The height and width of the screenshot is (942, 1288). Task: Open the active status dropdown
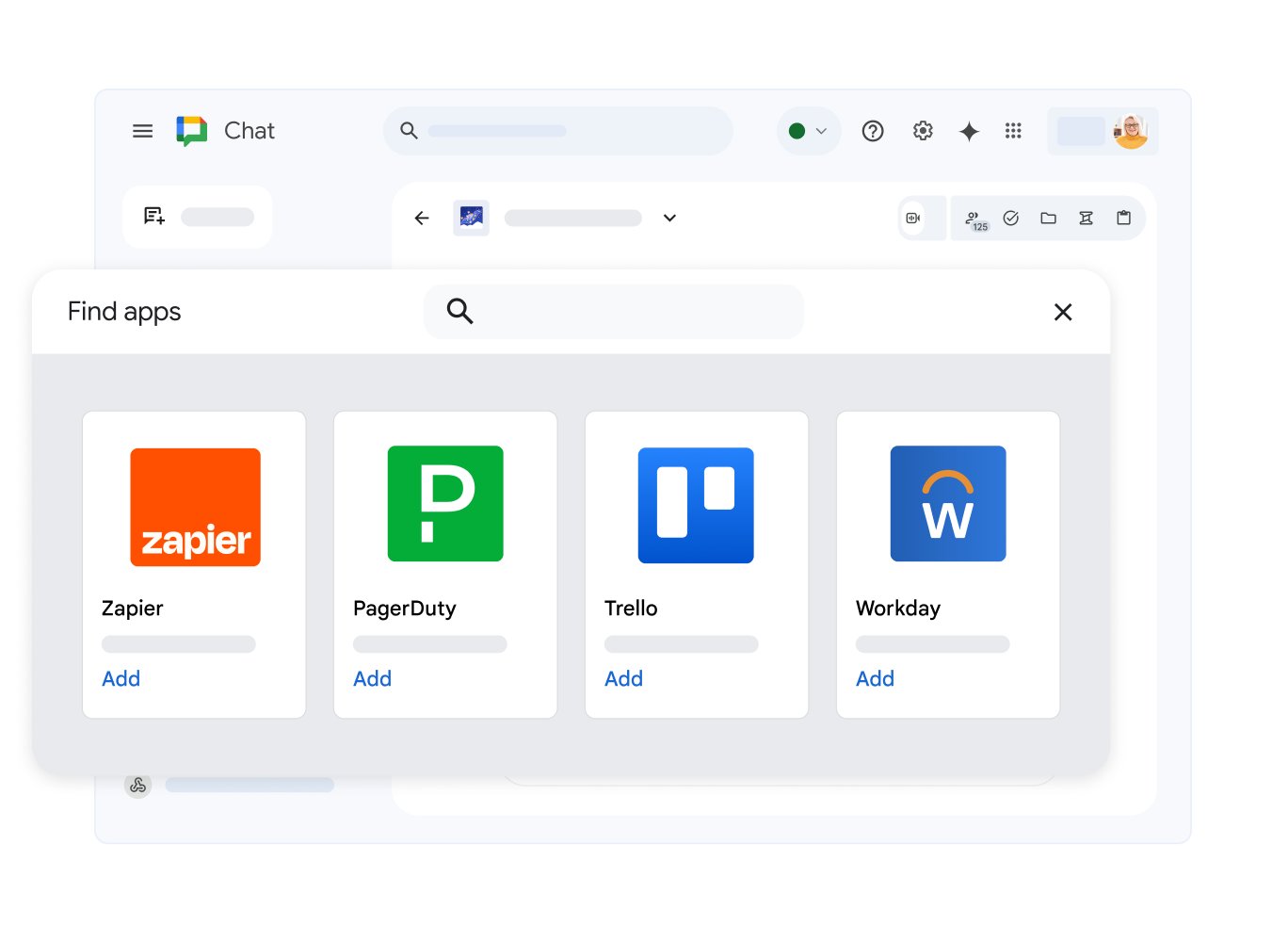(x=808, y=131)
